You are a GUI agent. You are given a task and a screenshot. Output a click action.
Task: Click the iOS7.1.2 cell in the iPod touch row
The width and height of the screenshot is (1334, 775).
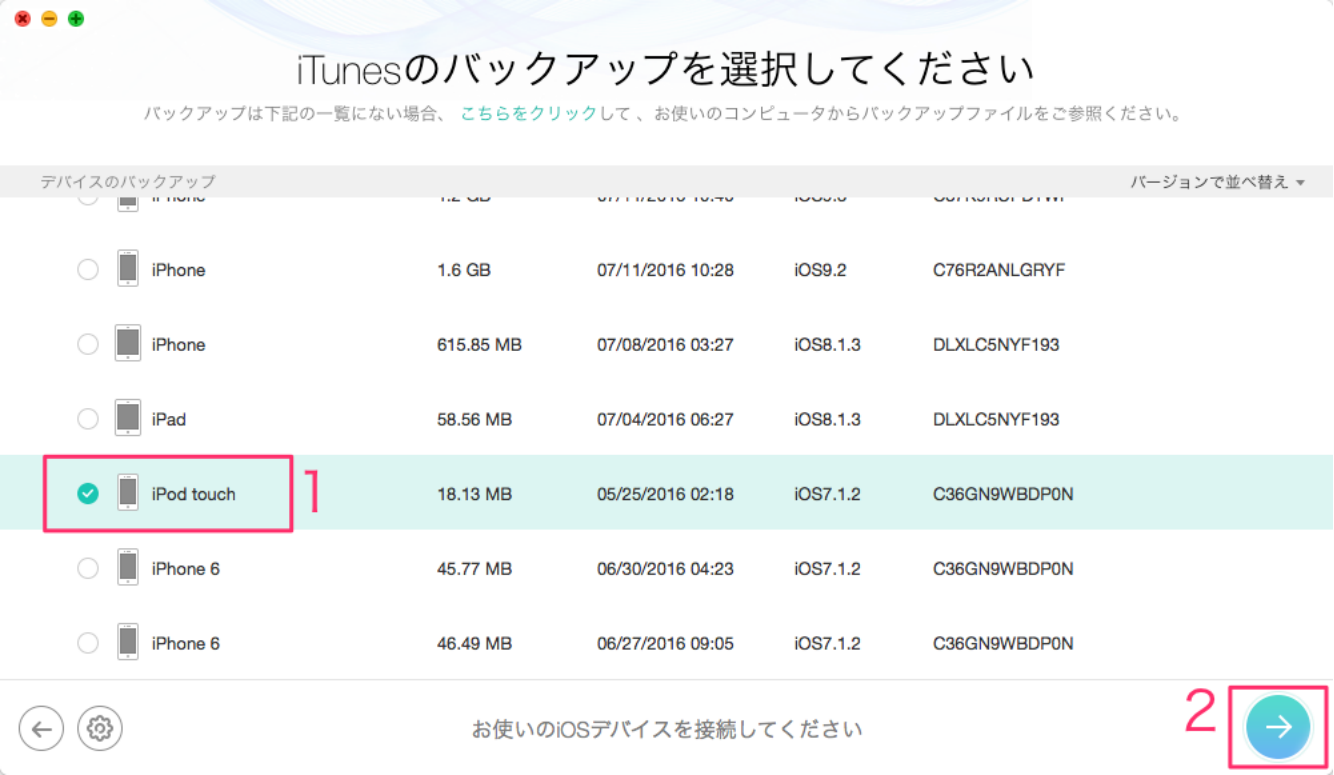[827, 494]
